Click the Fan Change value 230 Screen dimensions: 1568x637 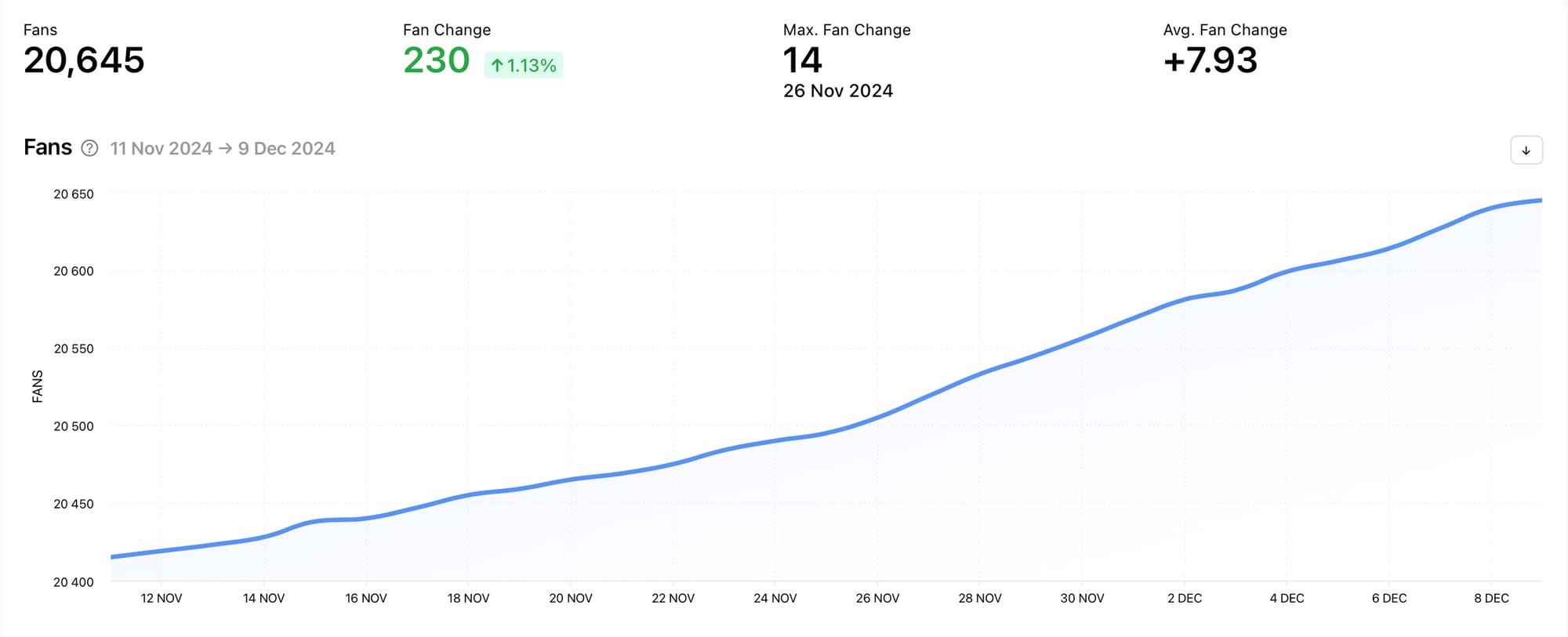(437, 60)
